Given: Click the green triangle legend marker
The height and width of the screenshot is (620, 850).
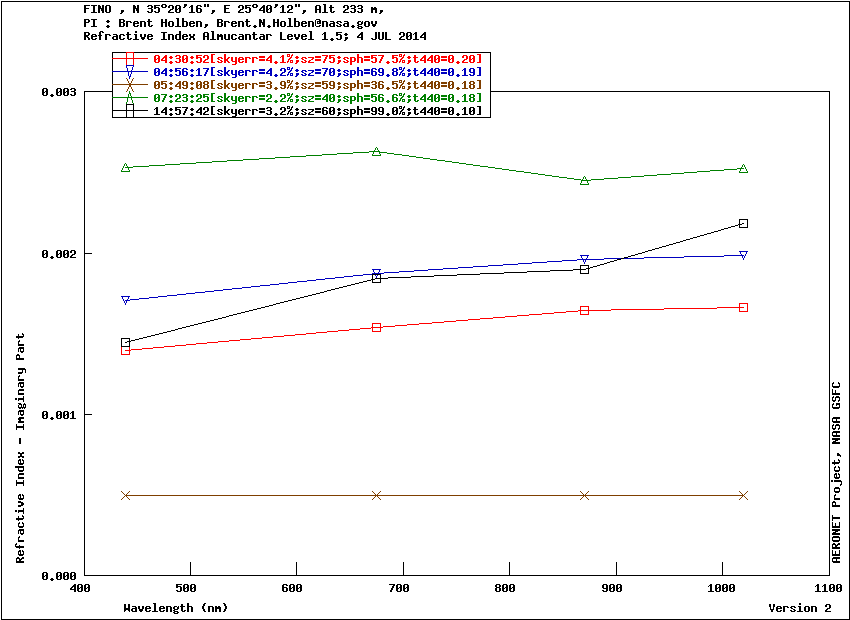Looking at the screenshot, I should (x=130, y=98).
